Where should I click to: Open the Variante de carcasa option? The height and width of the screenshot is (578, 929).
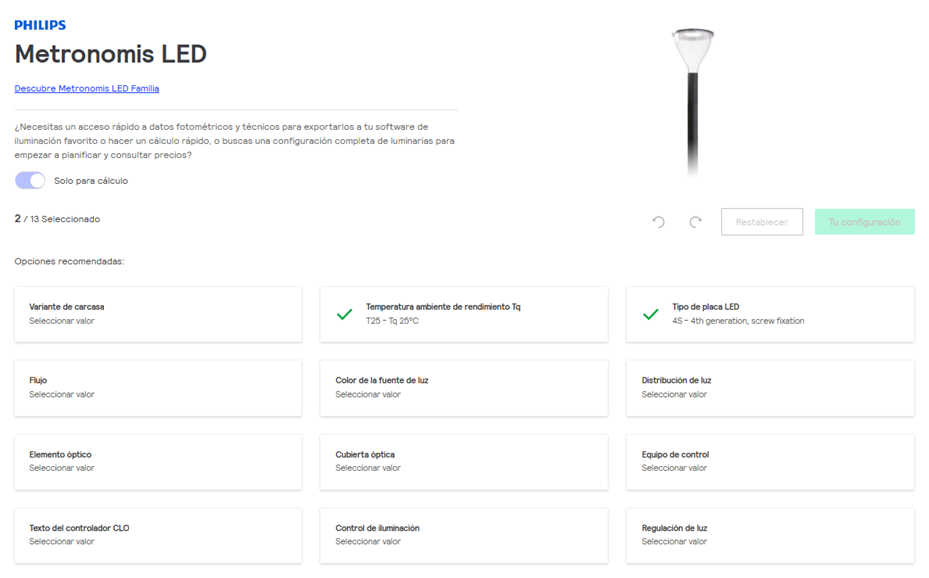[158, 314]
